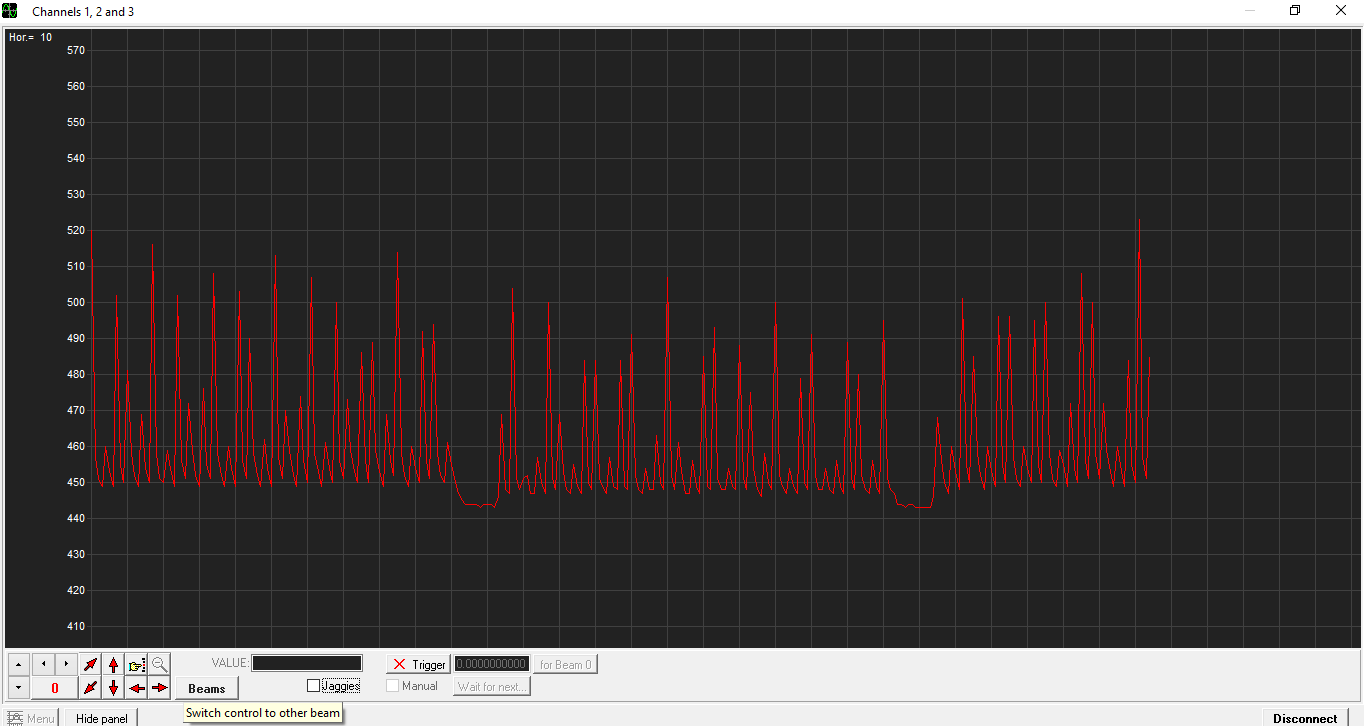Click the red left arrow icon
Image resolution: width=1364 pixels, height=726 pixels.
tap(137, 688)
